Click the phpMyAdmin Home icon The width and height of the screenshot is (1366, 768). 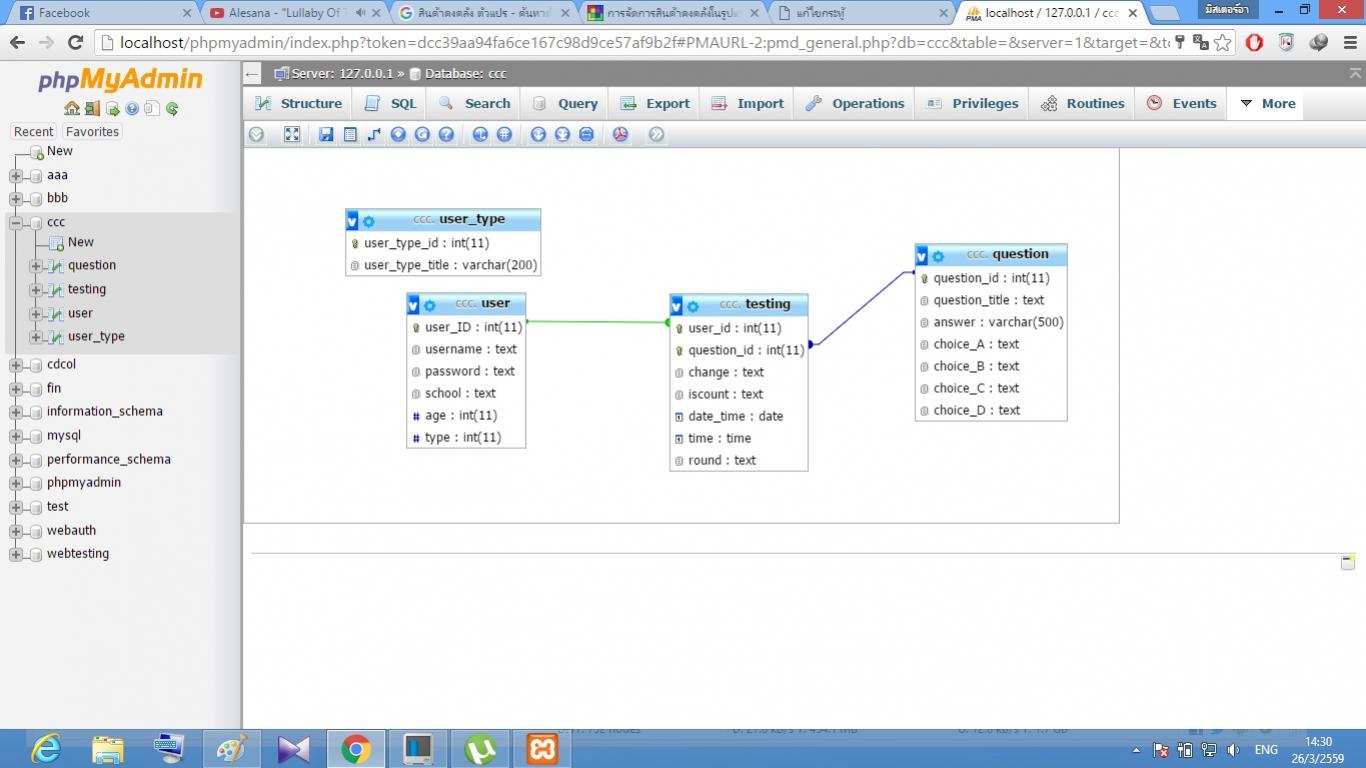[x=72, y=108]
